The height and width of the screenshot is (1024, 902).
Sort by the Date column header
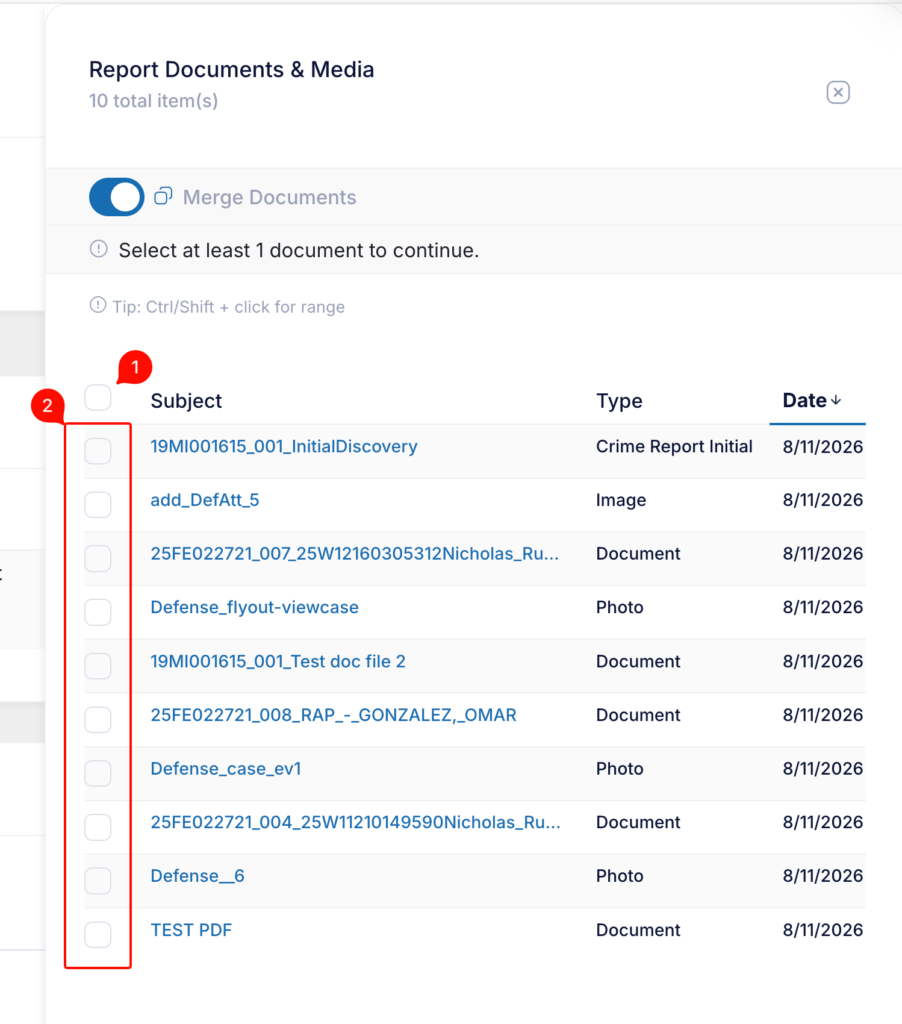(x=805, y=400)
